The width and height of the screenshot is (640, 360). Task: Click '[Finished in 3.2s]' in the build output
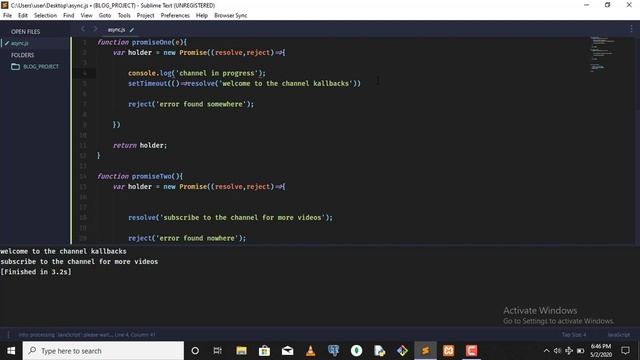[36, 272]
